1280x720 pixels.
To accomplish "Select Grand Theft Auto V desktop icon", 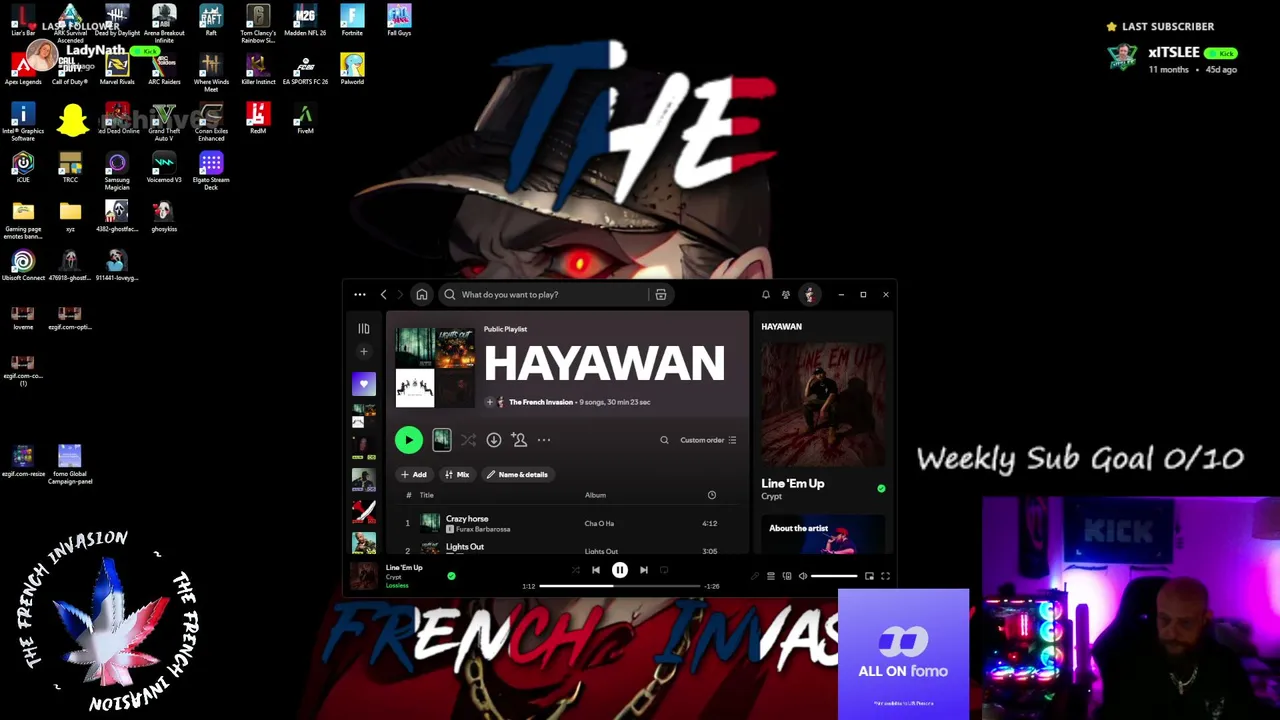I will (164, 122).
